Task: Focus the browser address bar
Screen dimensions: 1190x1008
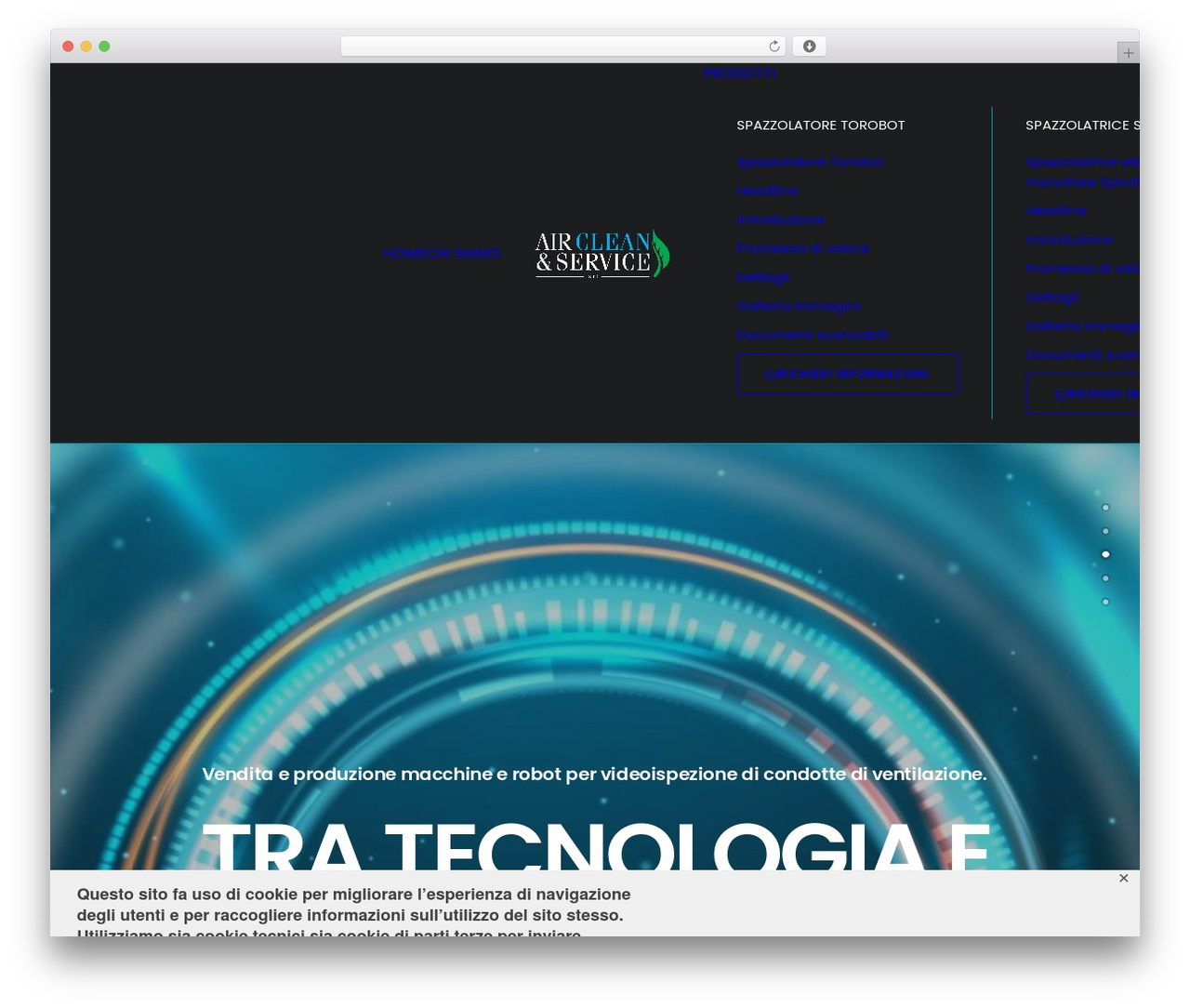Action: pos(562,46)
